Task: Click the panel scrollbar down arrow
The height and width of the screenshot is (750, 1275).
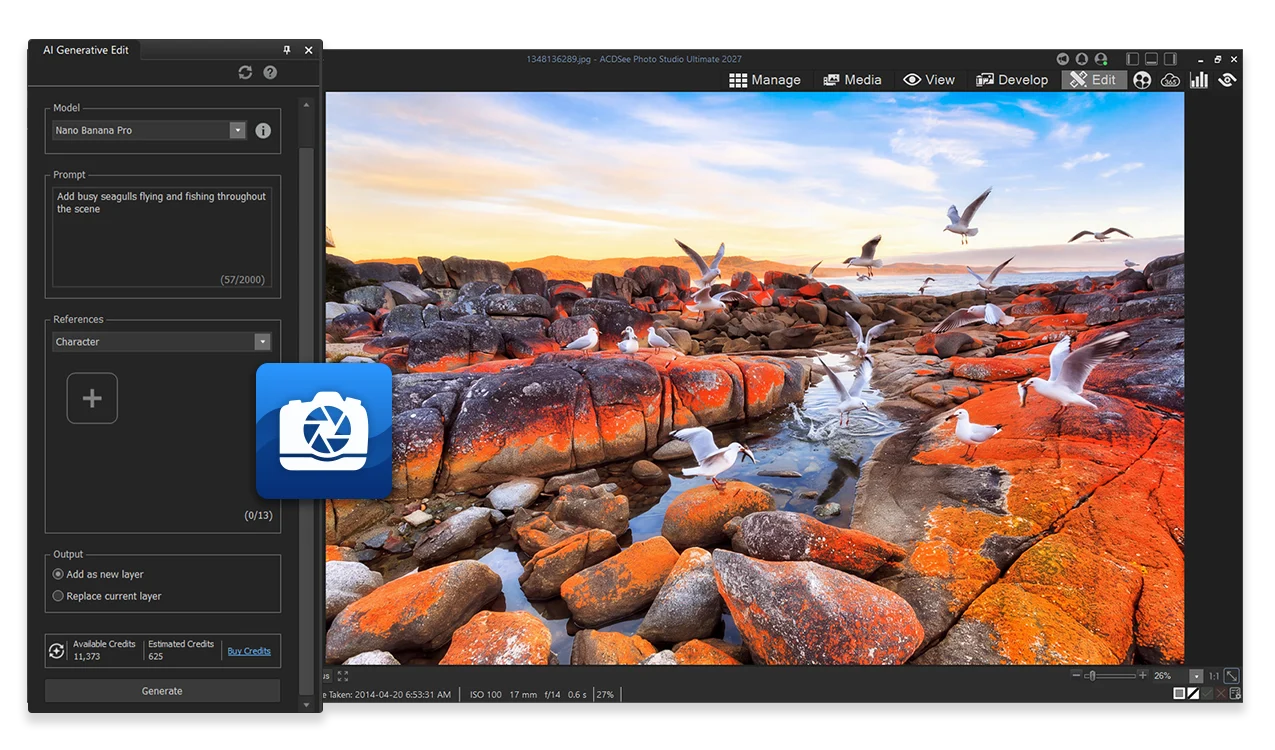Action: [306, 705]
